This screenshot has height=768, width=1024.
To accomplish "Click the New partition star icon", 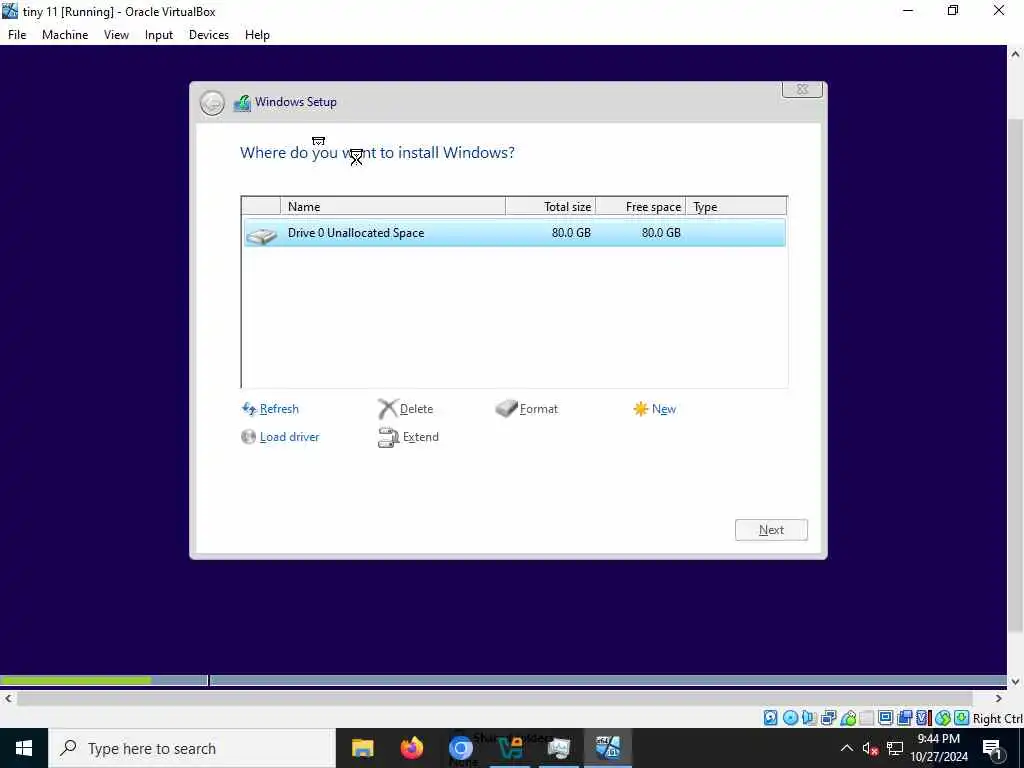I will (641, 409).
